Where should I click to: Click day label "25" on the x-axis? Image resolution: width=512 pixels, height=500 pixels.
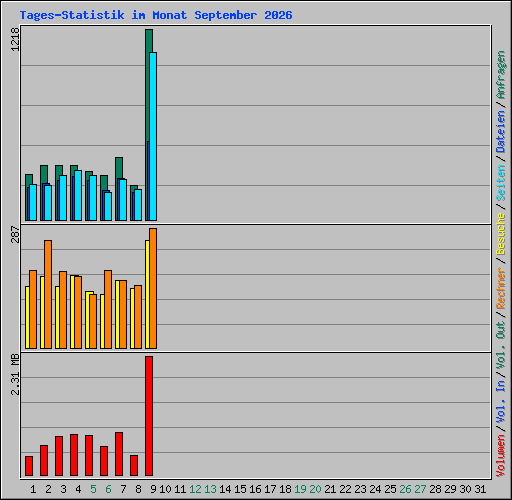point(390,489)
